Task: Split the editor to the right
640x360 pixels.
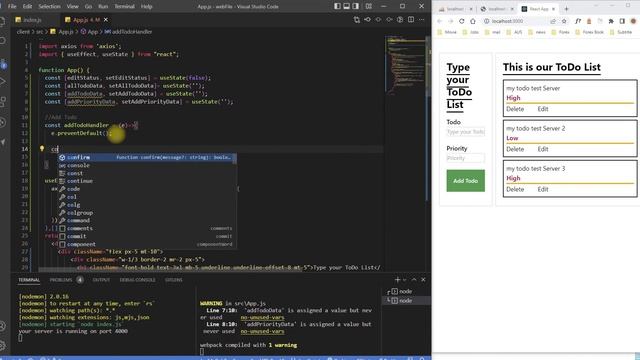Action: 411,20
